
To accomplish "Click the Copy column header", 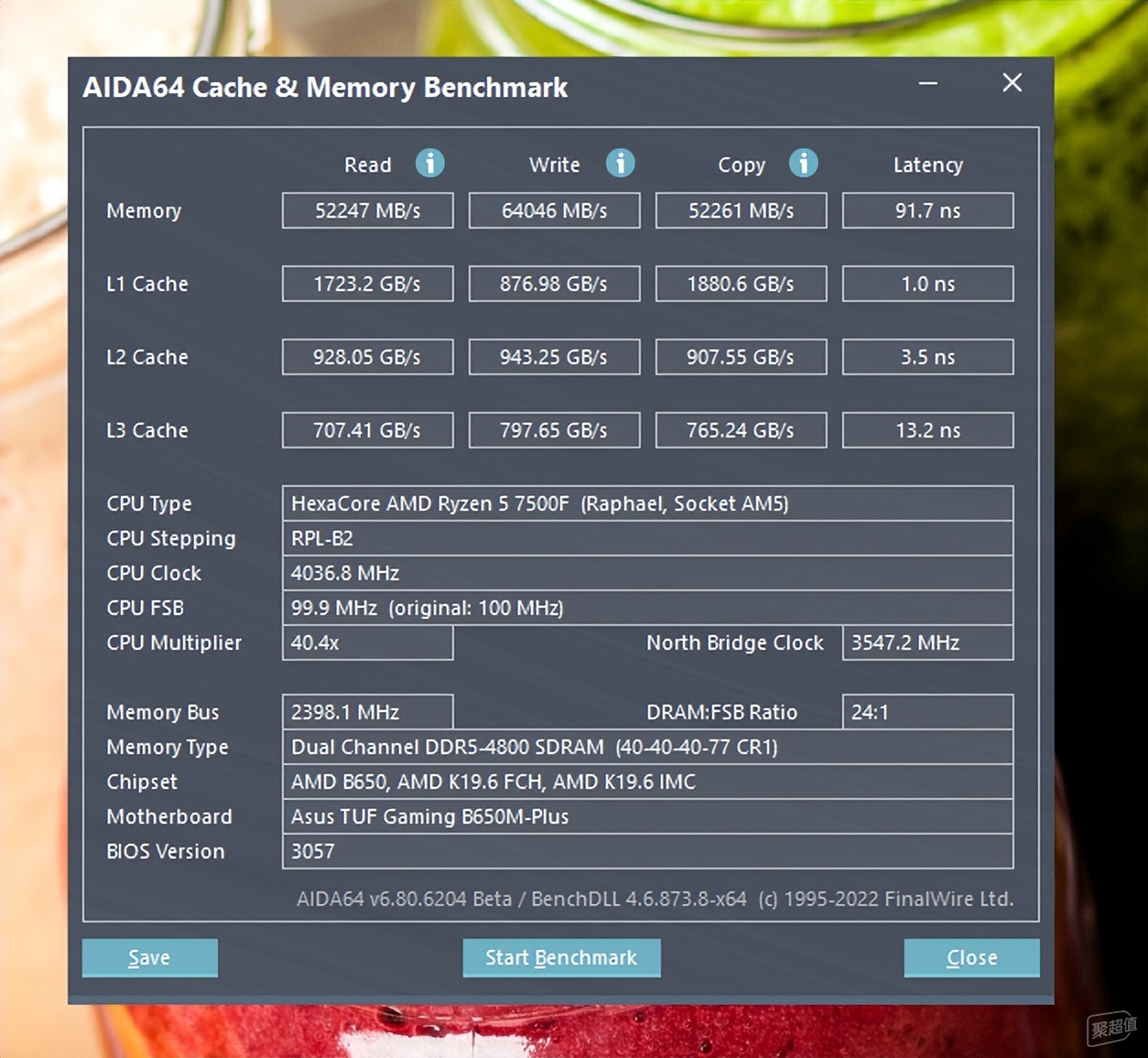I will [x=742, y=166].
